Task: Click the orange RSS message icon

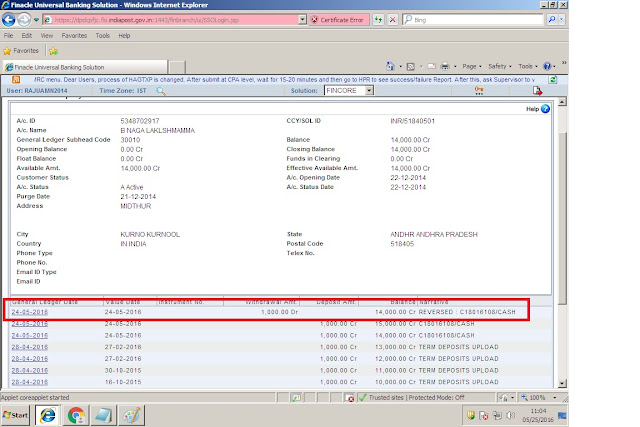Action: (x=16, y=80)
